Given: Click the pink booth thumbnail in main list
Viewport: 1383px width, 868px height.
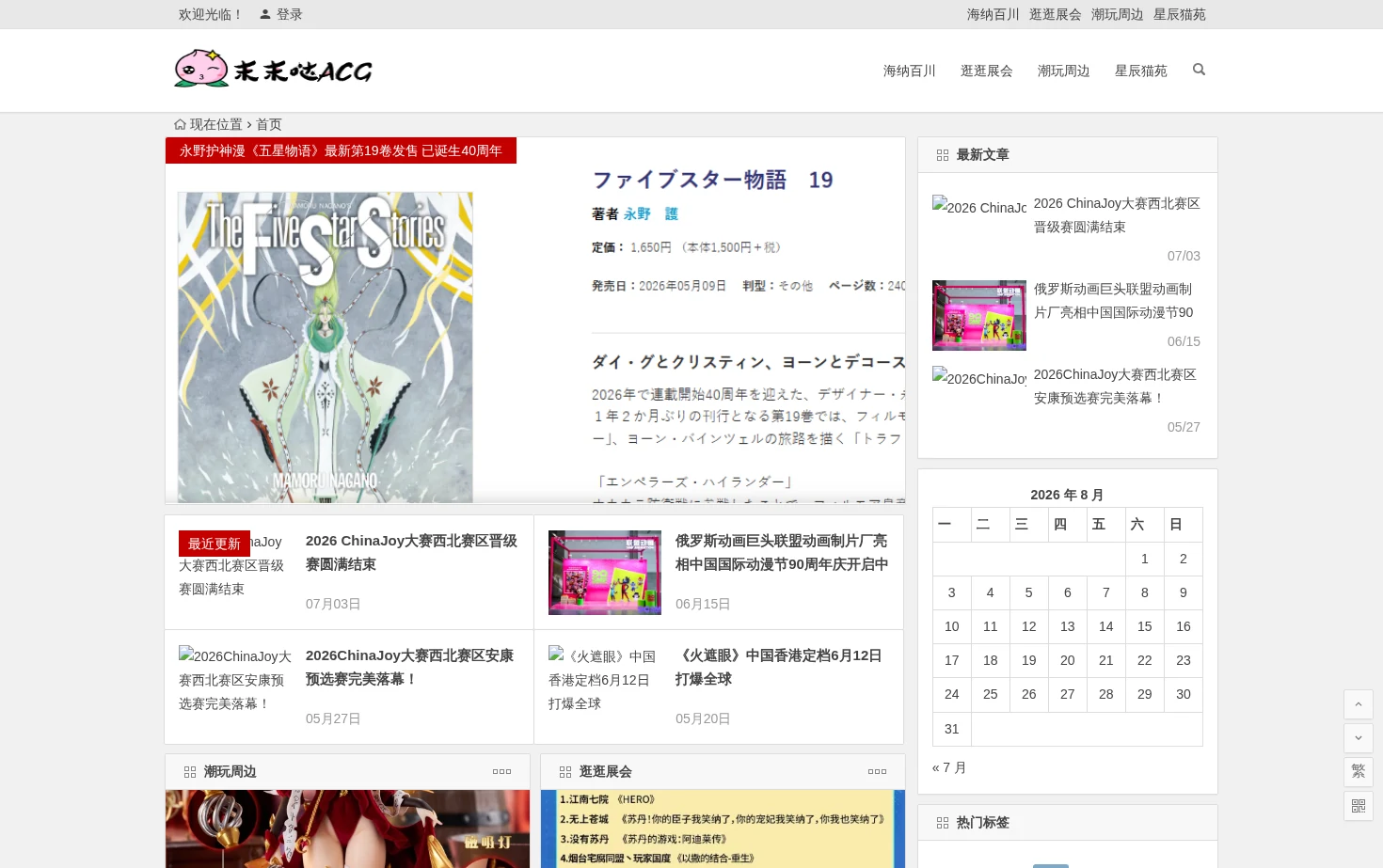Looking at the screenshot, I should pyautogui.click(x=605, y=573).
